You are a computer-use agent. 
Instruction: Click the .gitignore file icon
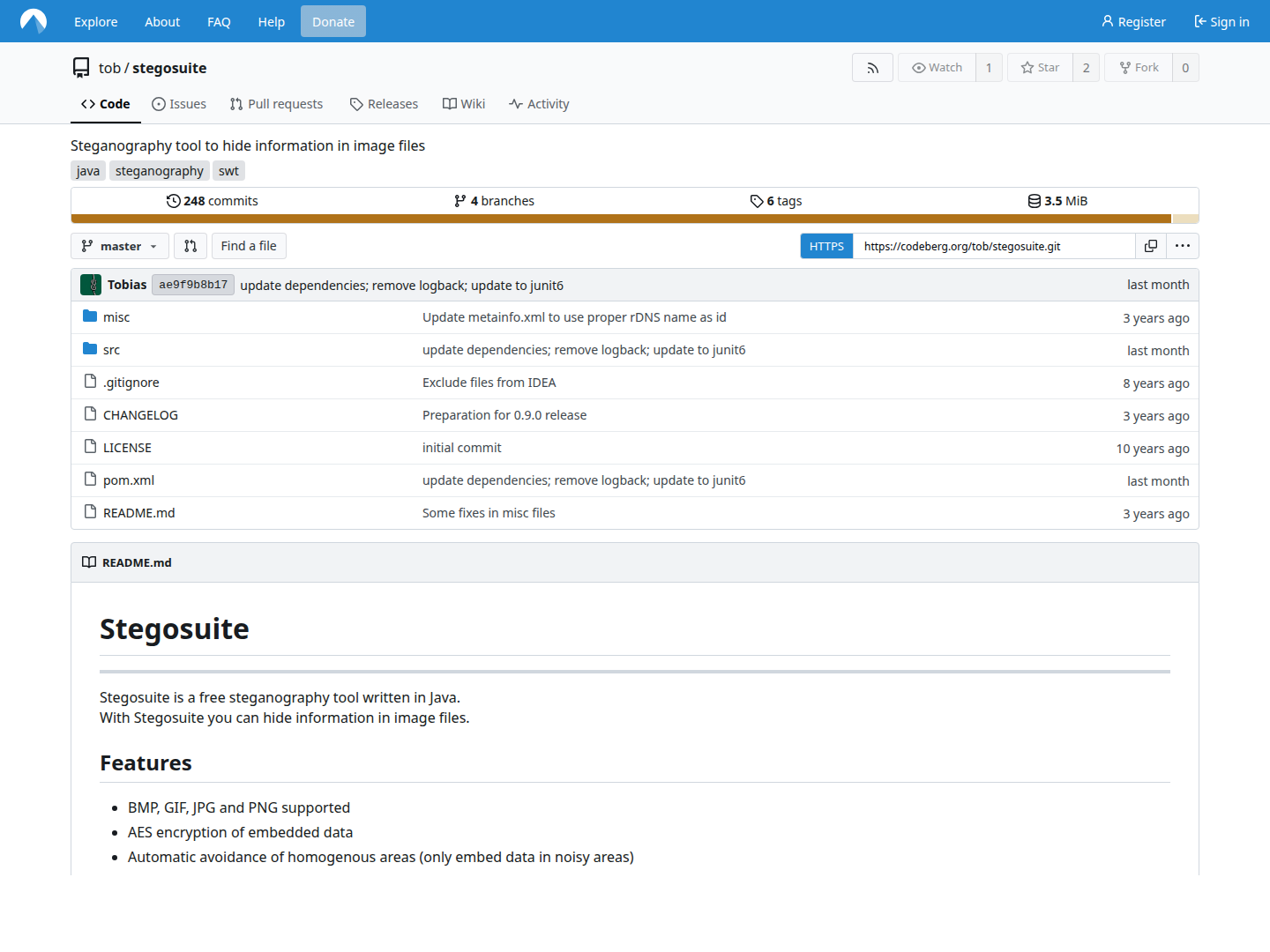pyautogui.click(x=90, y=381)
